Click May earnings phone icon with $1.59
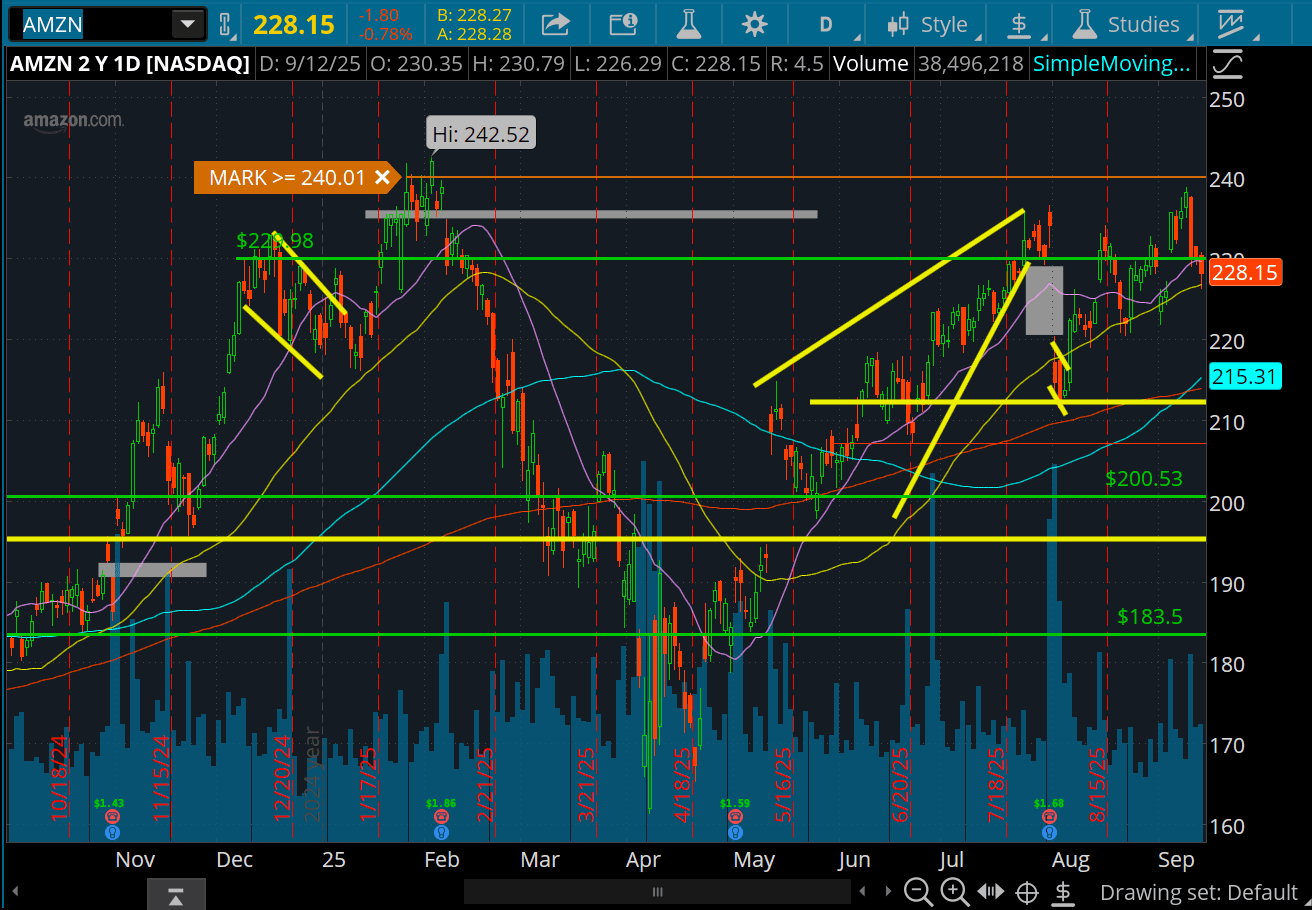Image resolution: width=1312 pixels, height=910 pixels. (x=735, y=817)
